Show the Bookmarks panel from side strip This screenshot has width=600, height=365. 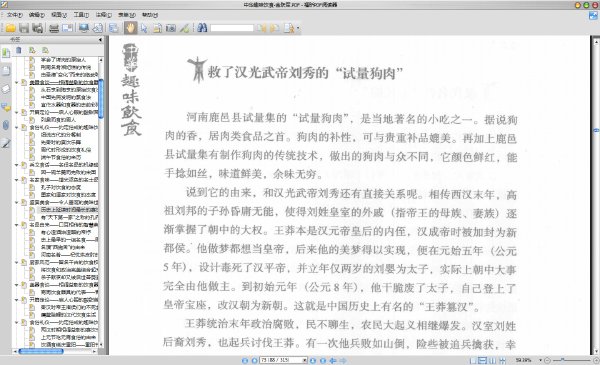(6, 53)
